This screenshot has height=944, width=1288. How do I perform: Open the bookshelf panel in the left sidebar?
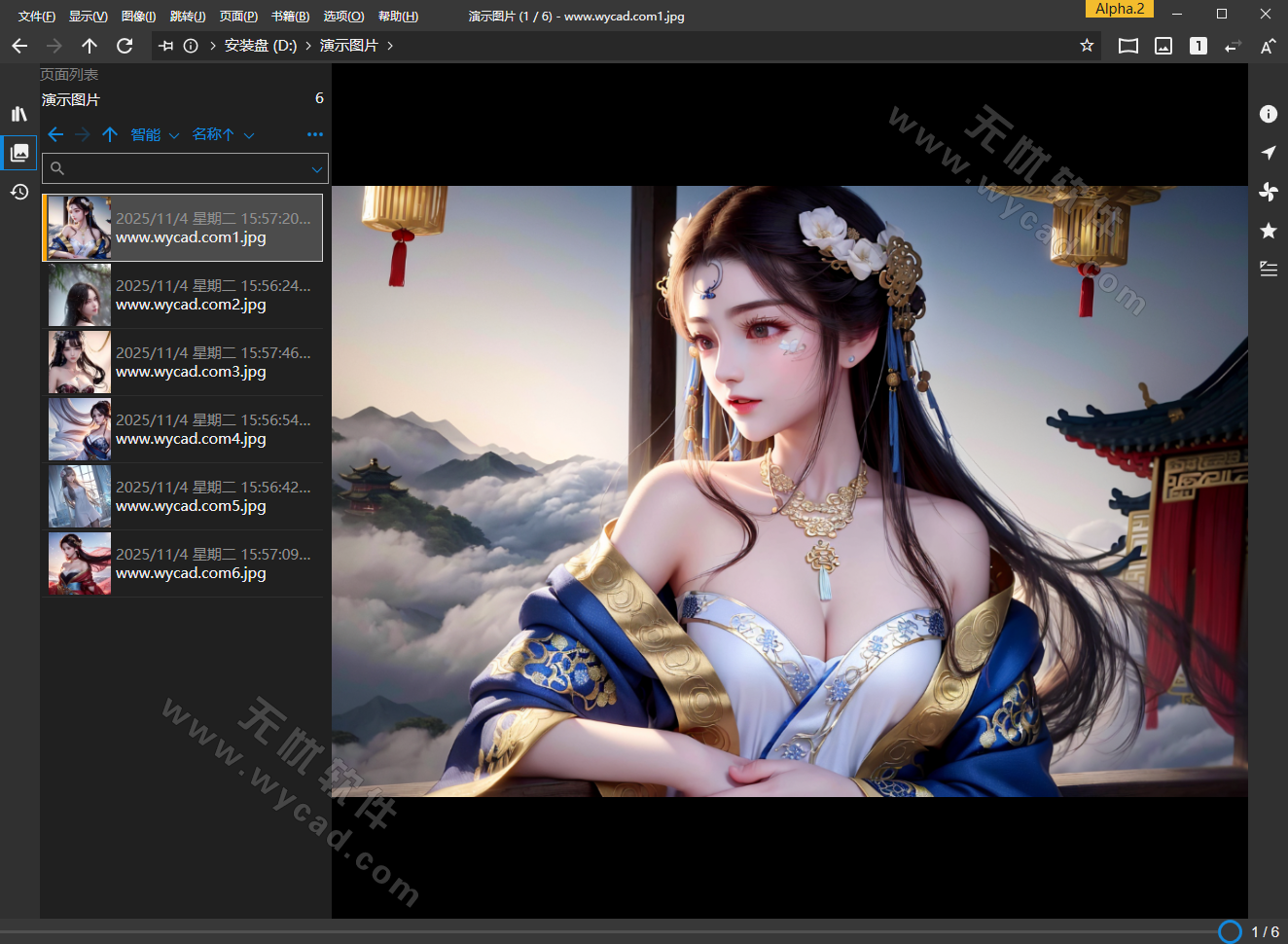[18, 113]
